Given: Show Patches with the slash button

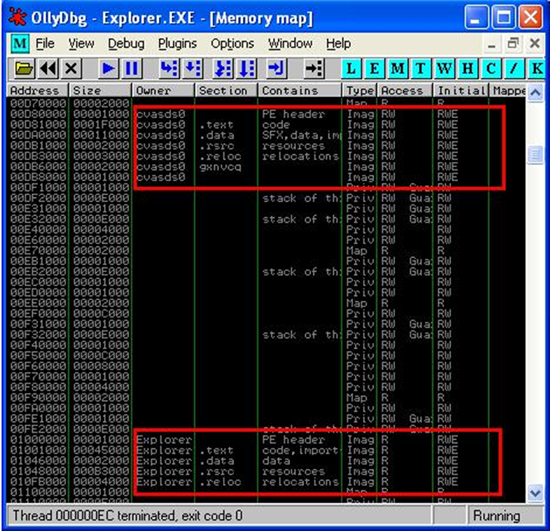Looking at the screenshot, I should 514,68.
